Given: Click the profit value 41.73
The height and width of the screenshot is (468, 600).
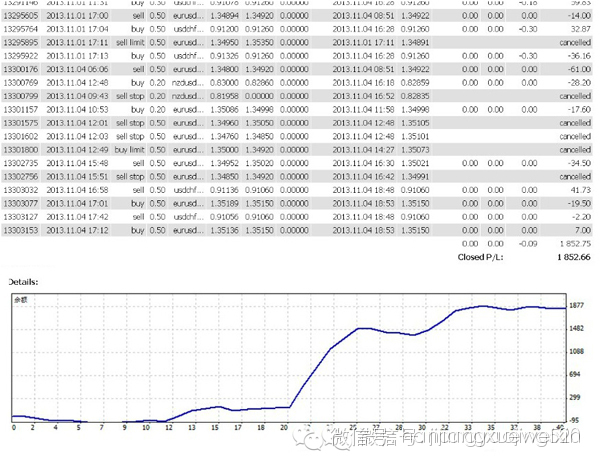Looking at the screenshot, I should 580,190.
